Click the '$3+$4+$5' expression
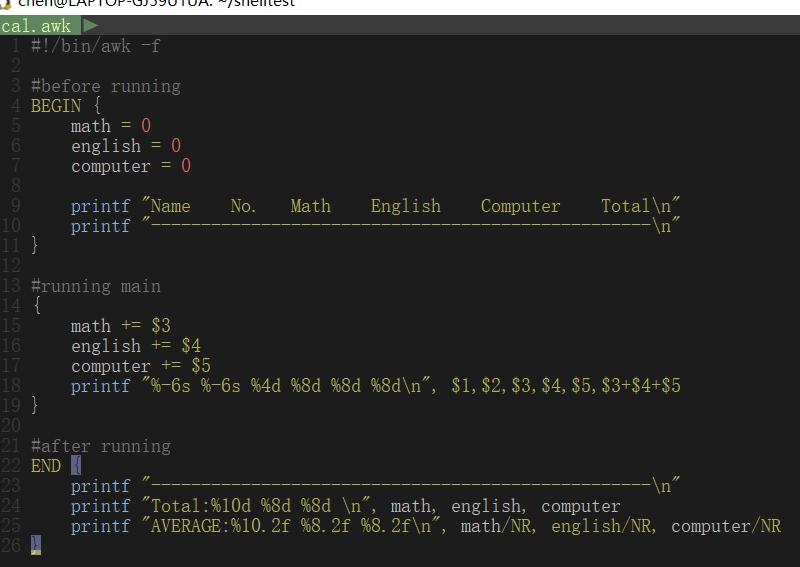 coord(641,386)
